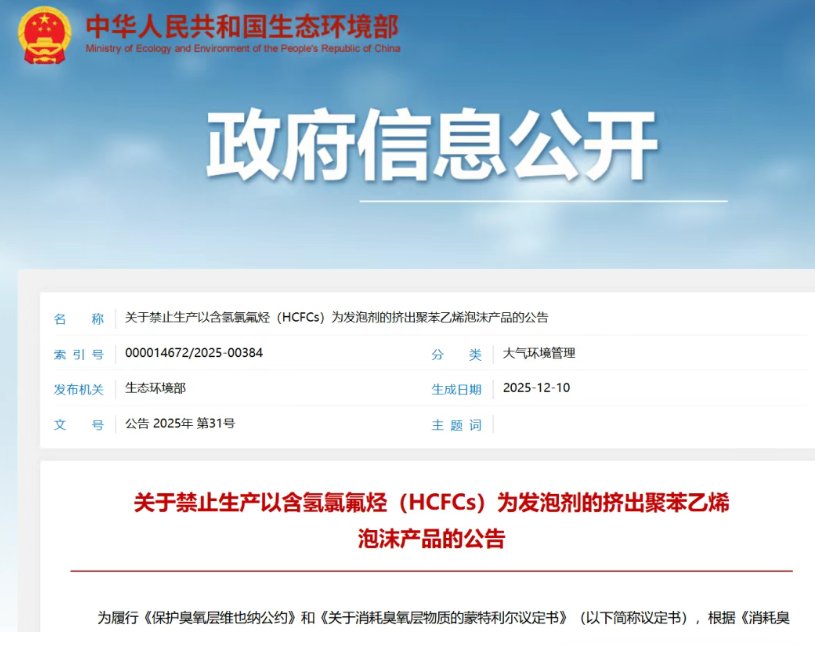Screen dimensions: 815x645
Task: Click the 大气环境管理 category value
Action: [x=539, y=353]
